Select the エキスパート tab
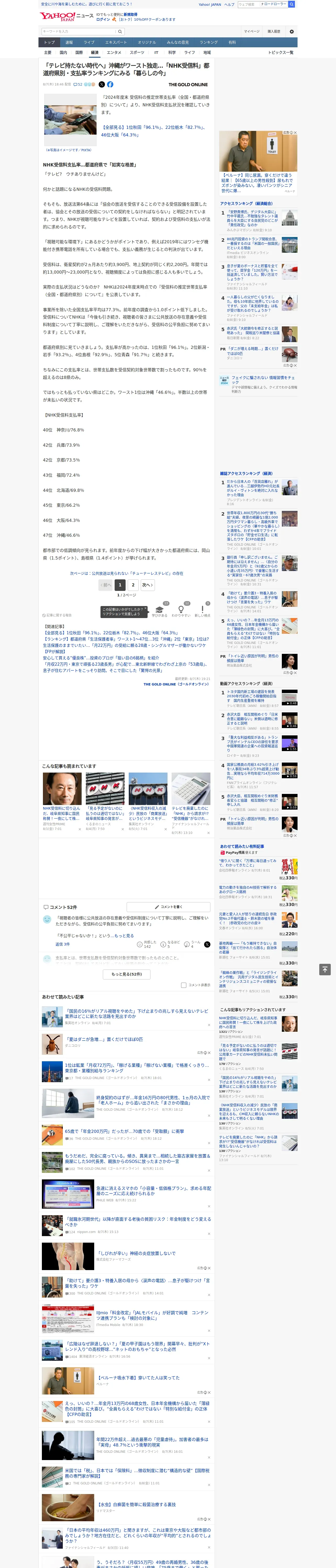 pyautogui.click(x=116, y=43)
